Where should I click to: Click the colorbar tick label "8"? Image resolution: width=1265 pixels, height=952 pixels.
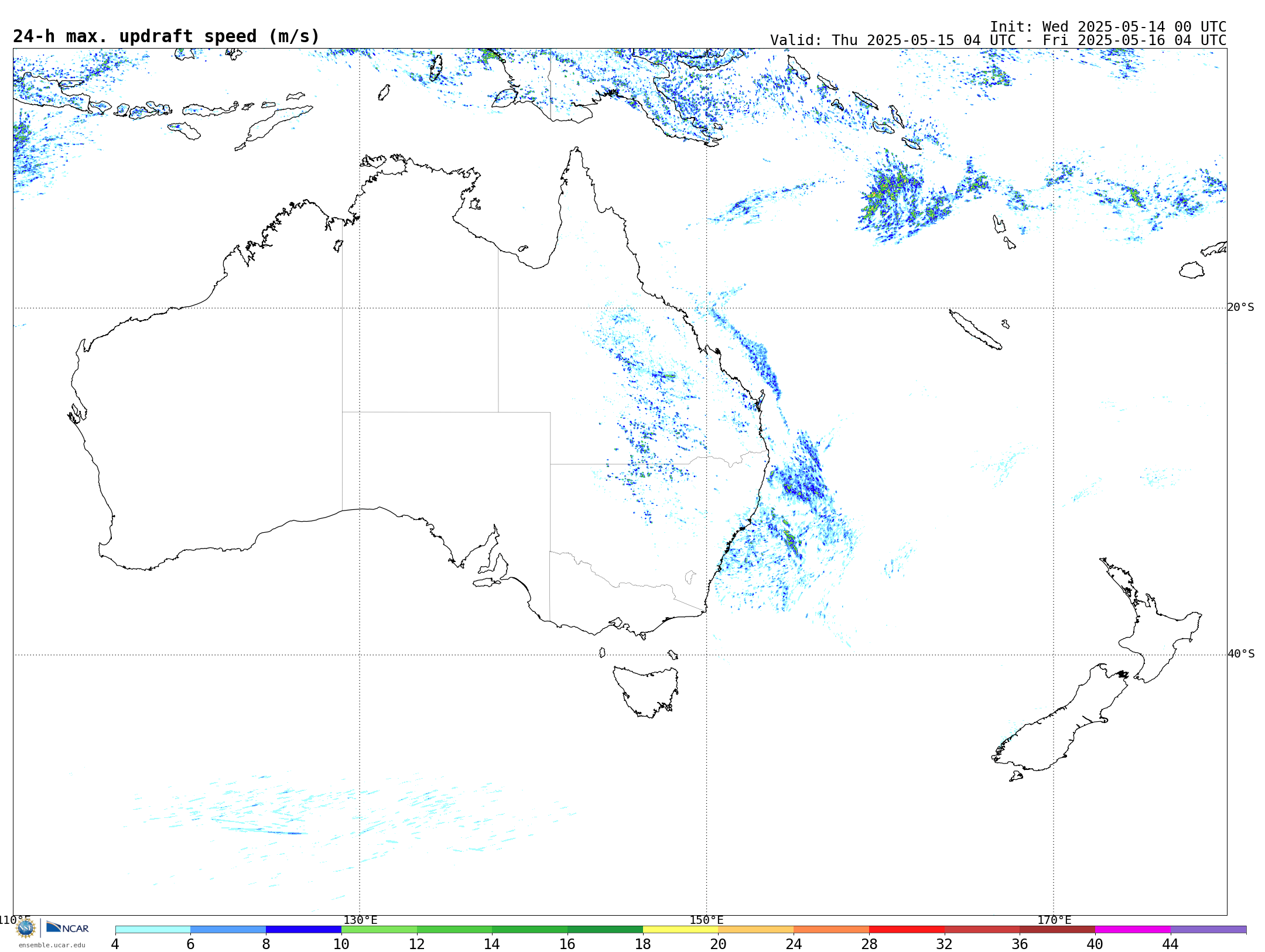click(x=266, y=944)
